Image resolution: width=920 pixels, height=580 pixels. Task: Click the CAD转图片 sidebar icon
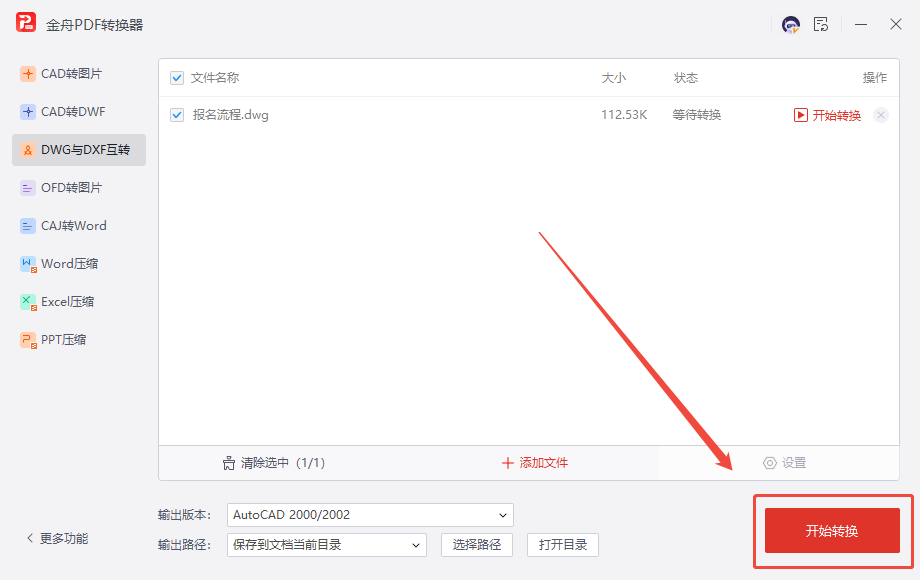click(x=28, y=74)
